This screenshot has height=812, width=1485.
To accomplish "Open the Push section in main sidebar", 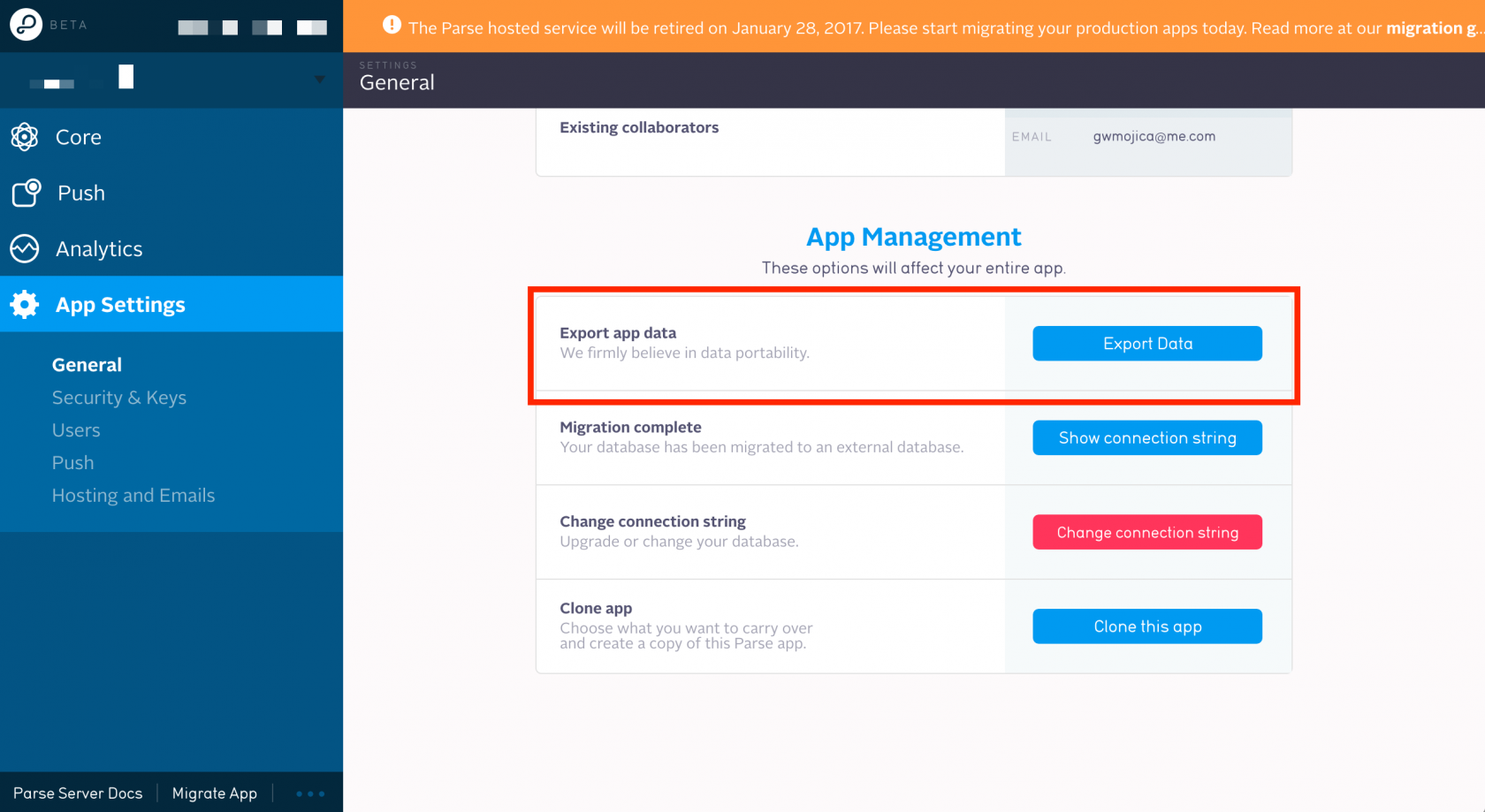I will (x=171, y=193).
